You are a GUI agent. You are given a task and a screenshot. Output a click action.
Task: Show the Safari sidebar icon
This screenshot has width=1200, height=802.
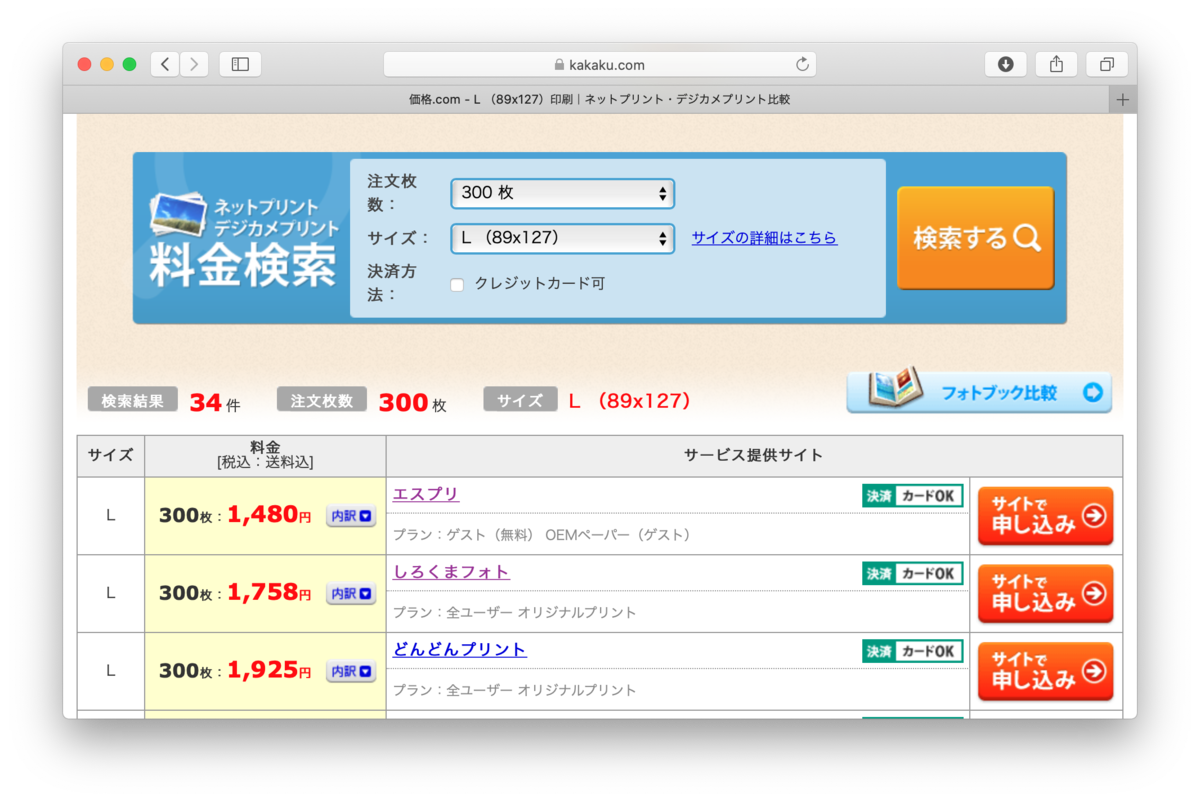coord(240,63)
